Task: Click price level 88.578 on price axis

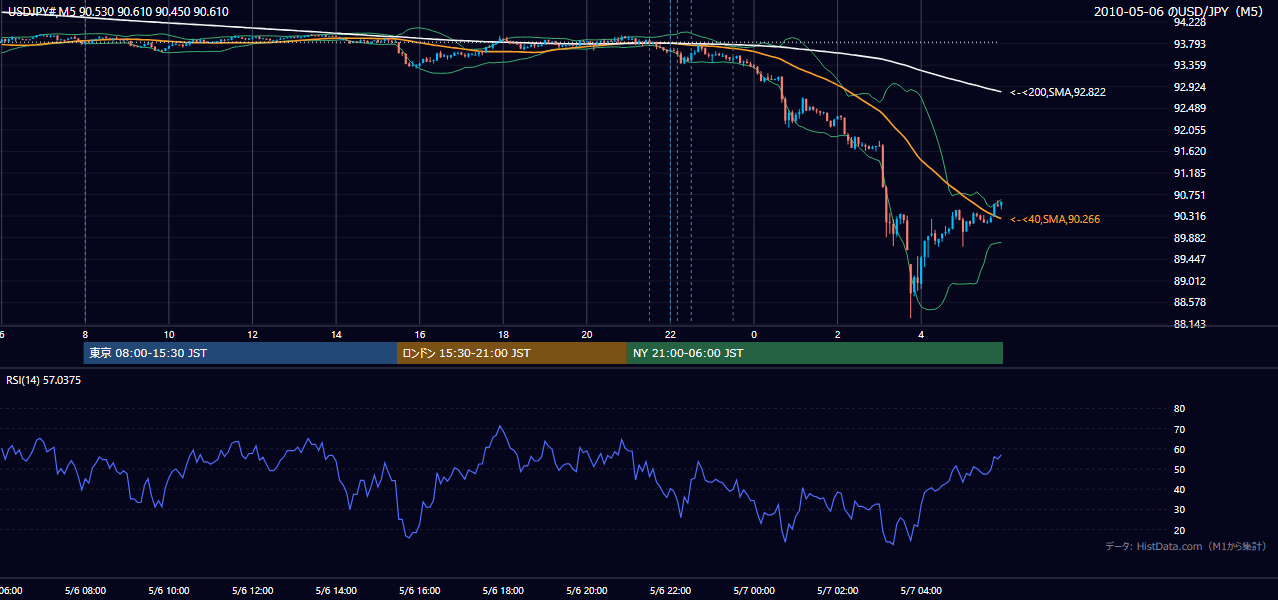Action: [x=1189, y=303]
